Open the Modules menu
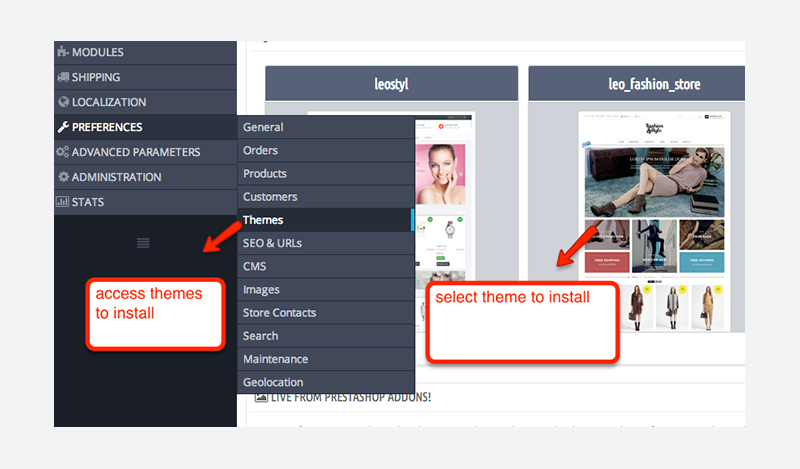This screenshot has height=469, width=800. click(145, 52)
